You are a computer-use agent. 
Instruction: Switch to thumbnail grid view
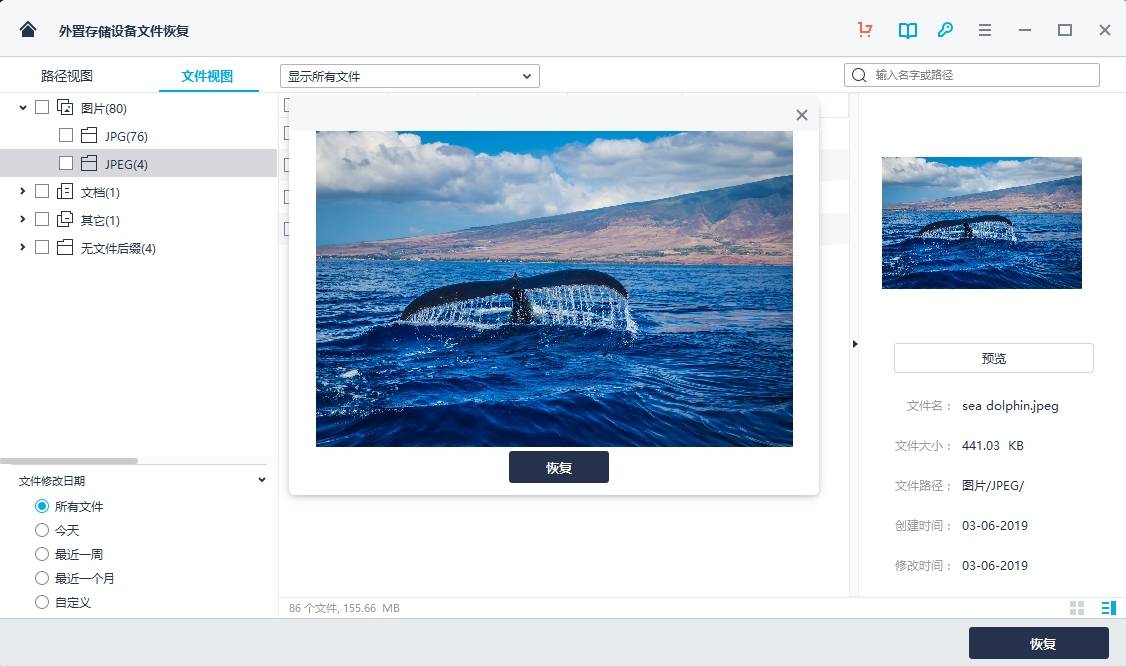tap(1077, 608)
